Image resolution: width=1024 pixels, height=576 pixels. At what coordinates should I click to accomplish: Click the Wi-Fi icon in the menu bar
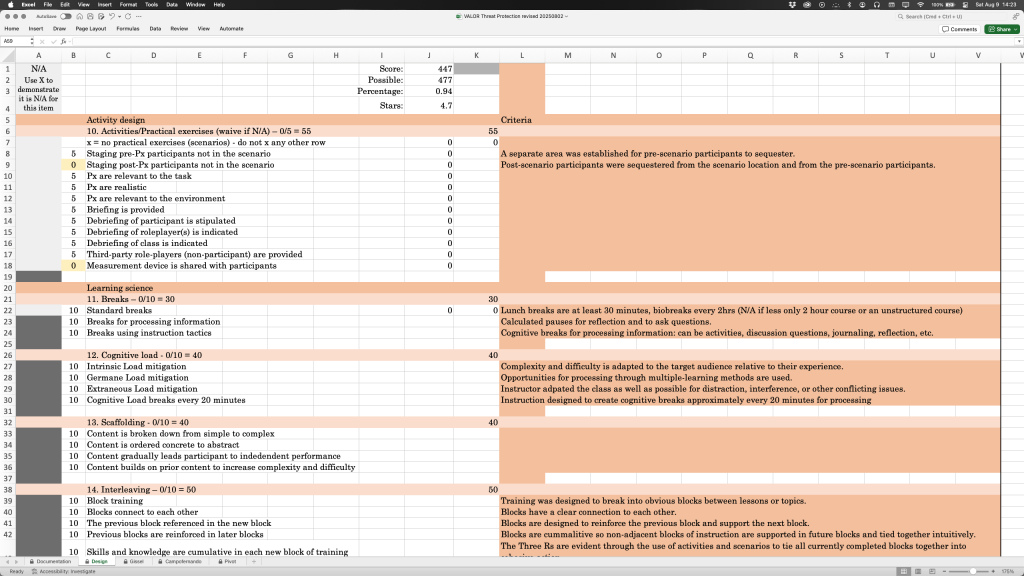[x=920, y=5]
